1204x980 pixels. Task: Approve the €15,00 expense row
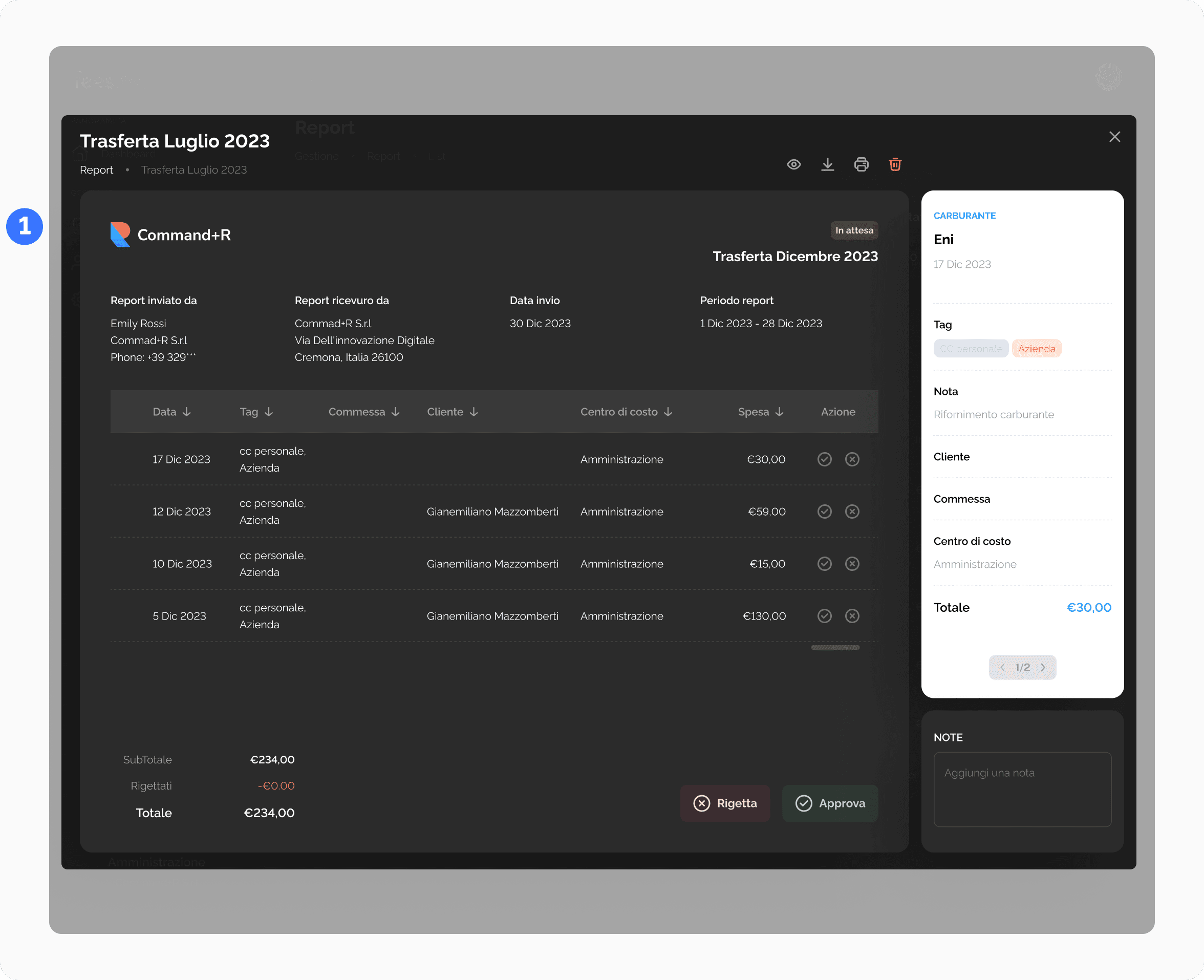coord(825,563)
